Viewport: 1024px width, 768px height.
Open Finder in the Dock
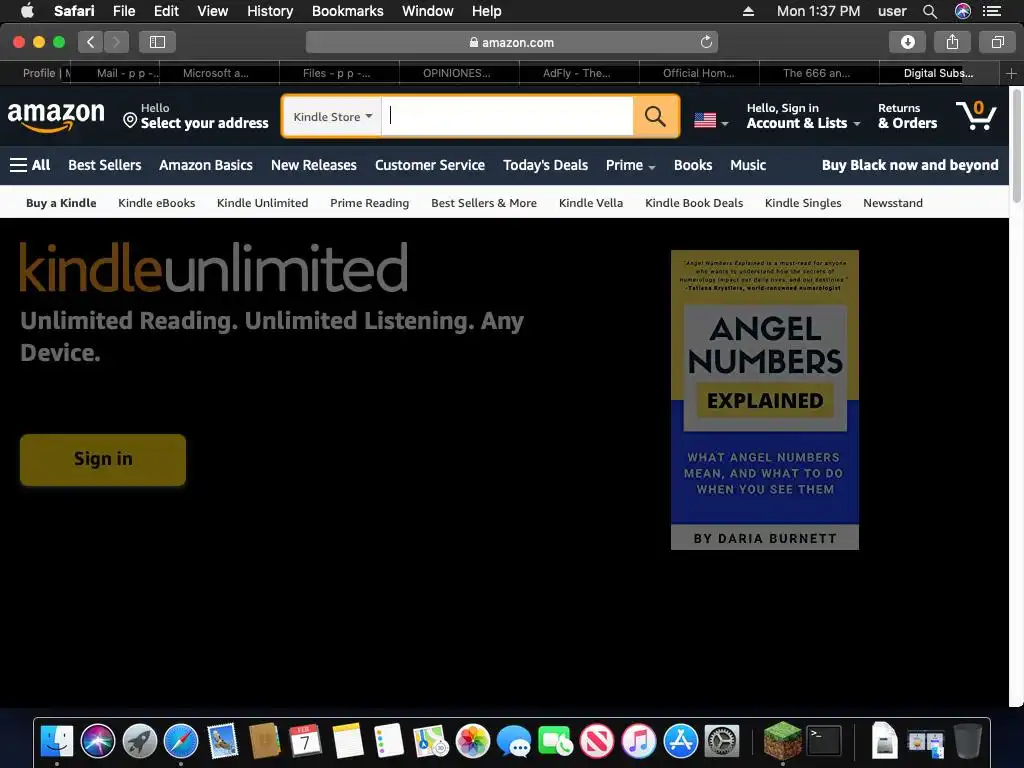tap(57, 741)
